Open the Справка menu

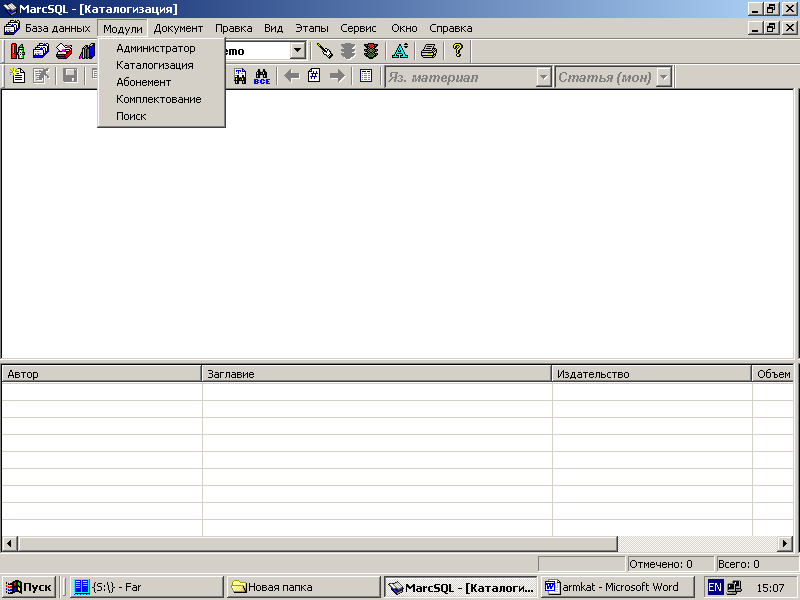click(451, 28)
